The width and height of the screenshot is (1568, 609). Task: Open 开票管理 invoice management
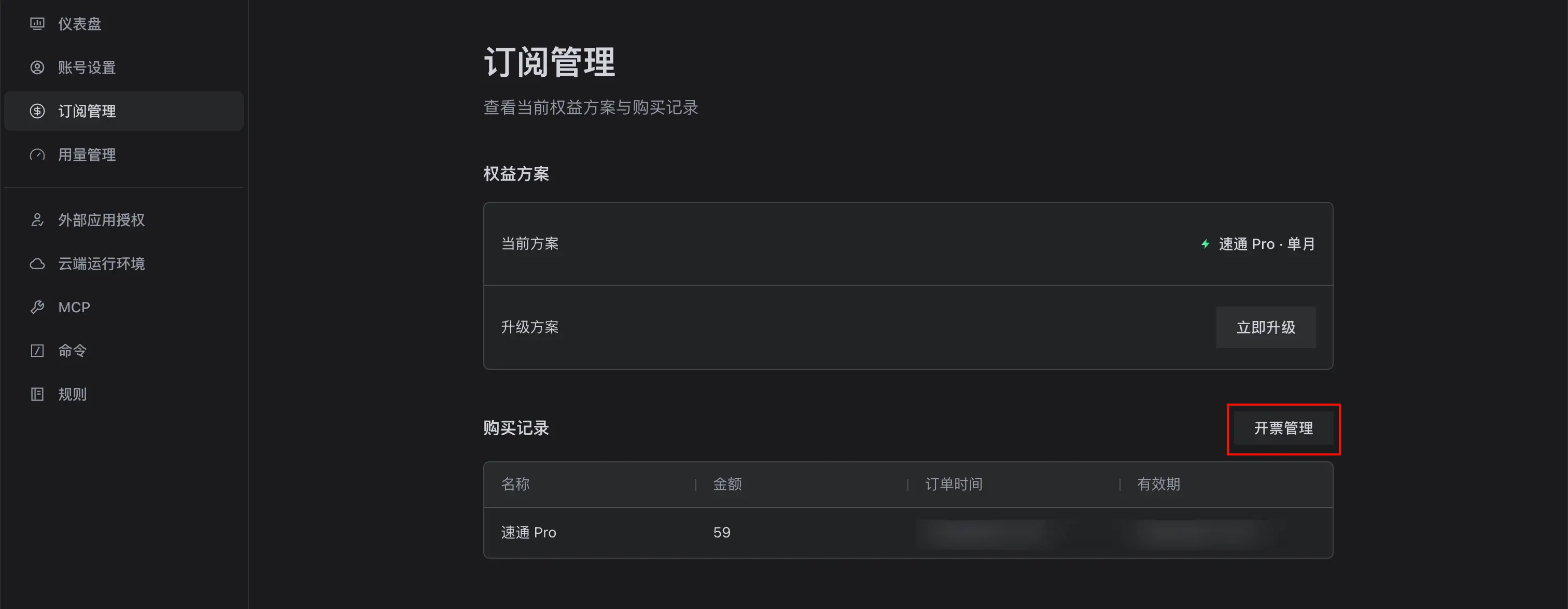point(1283,428)
